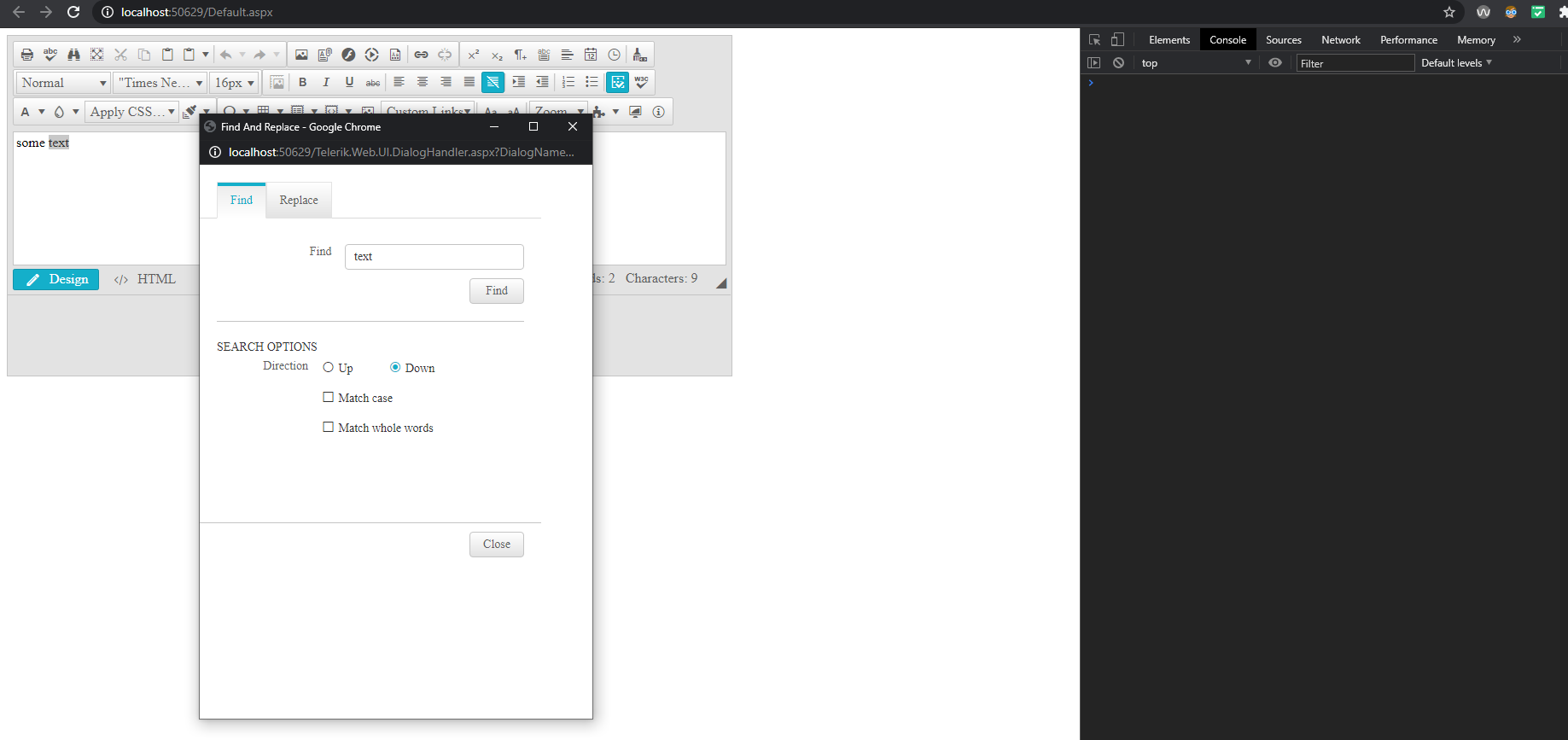Select the Down direction radio button
1568x740 pixels.
coord(395,367)
